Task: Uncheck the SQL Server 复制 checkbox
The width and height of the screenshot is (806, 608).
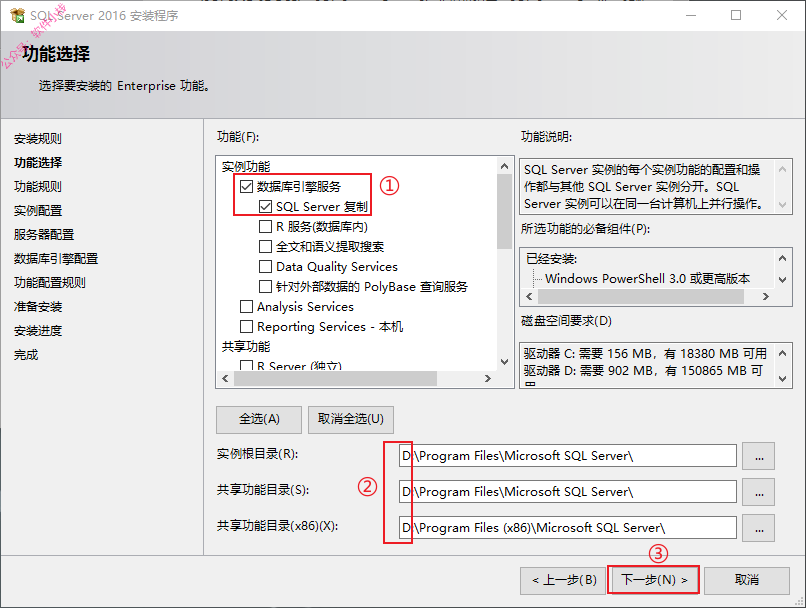Action: click(x=265, y=207)
